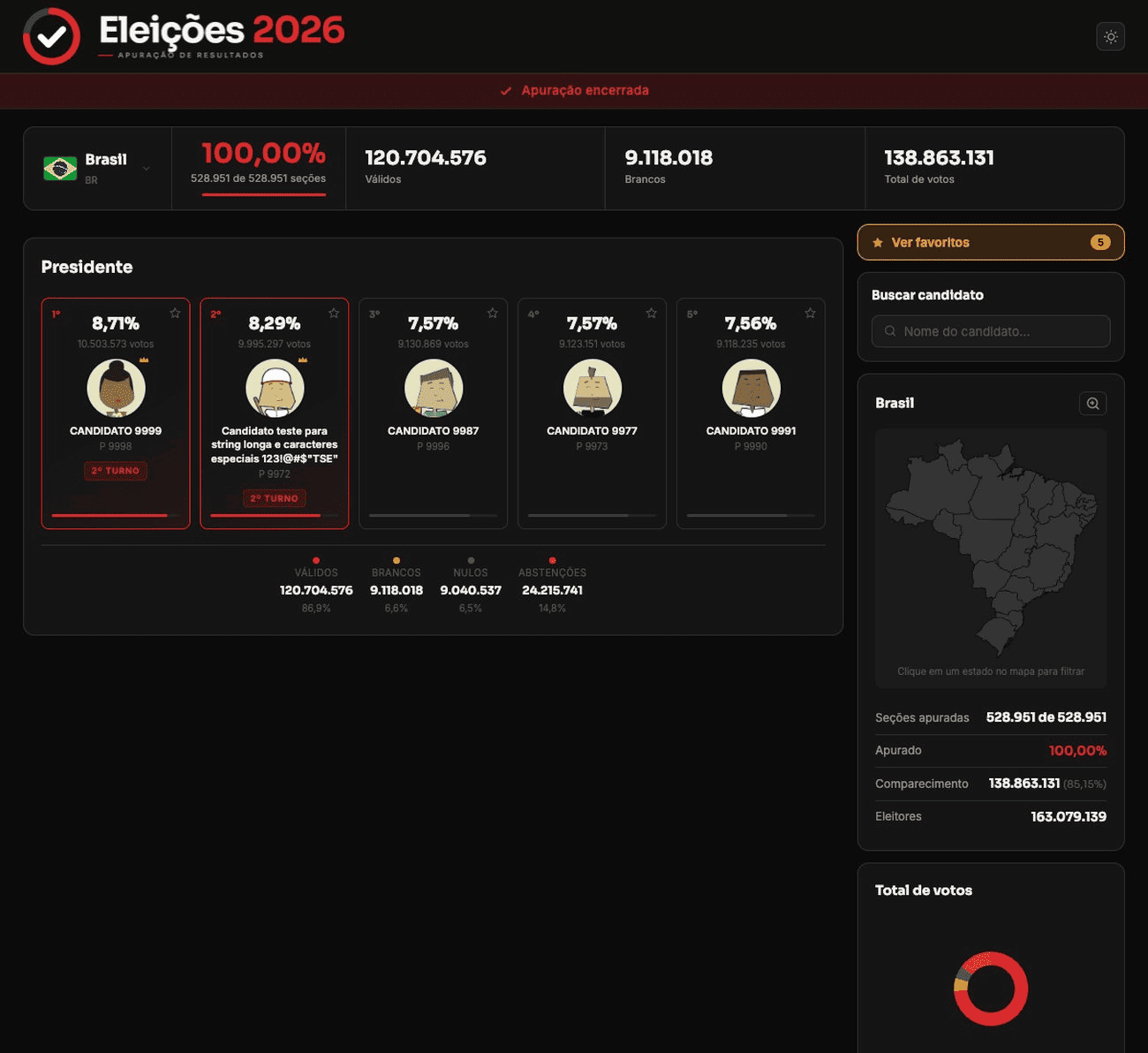
Task: Favorite CANDIDATO 9991 via star icon
Action: [x=810, y=314]
